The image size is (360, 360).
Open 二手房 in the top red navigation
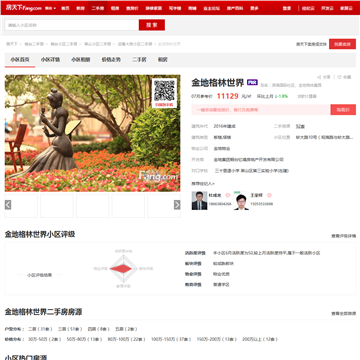(x=98, y=8)
